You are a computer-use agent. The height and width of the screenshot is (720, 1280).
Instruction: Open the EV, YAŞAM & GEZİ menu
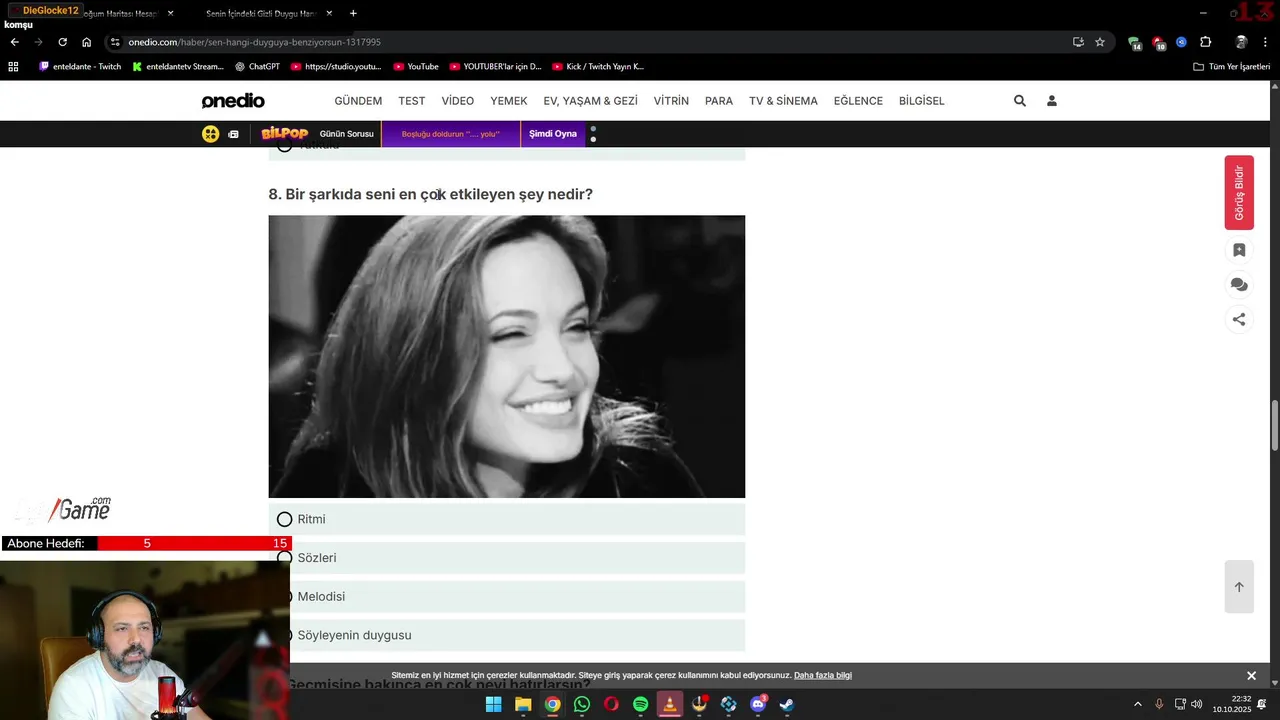(590, 101)
